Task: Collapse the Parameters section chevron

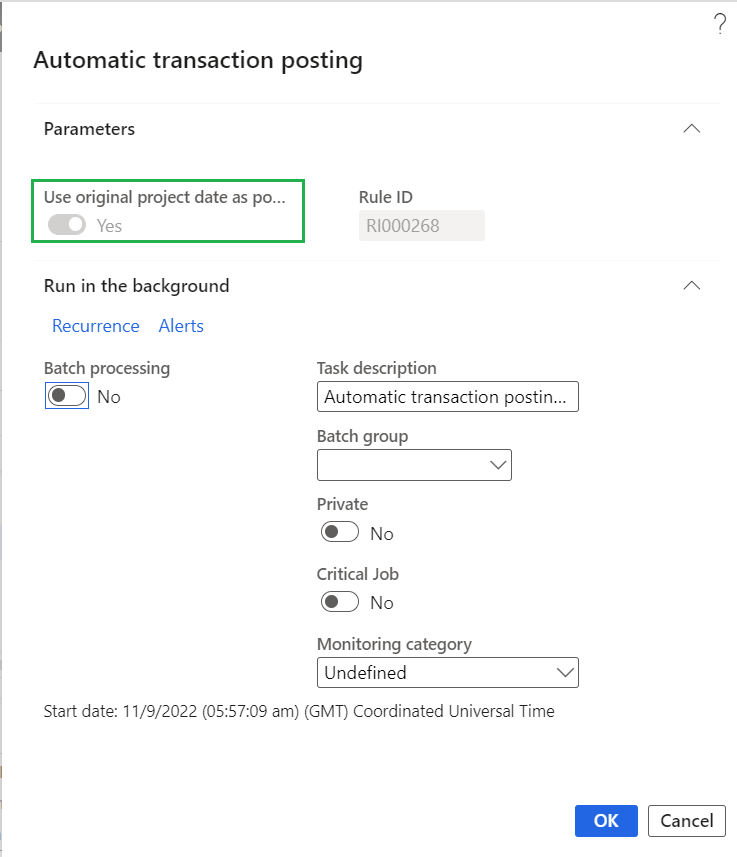Action: pyautogui.click(x=691, y=129)
